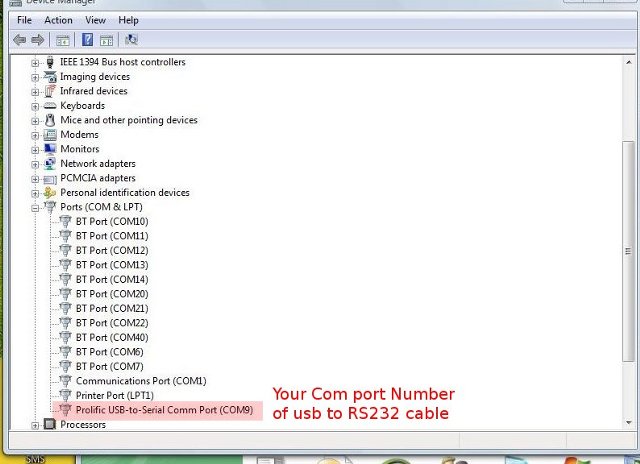Screen dimensions: 640x464
Task: Click the Forward arrow in the toolbar
Action: click(x=38, y=40)
